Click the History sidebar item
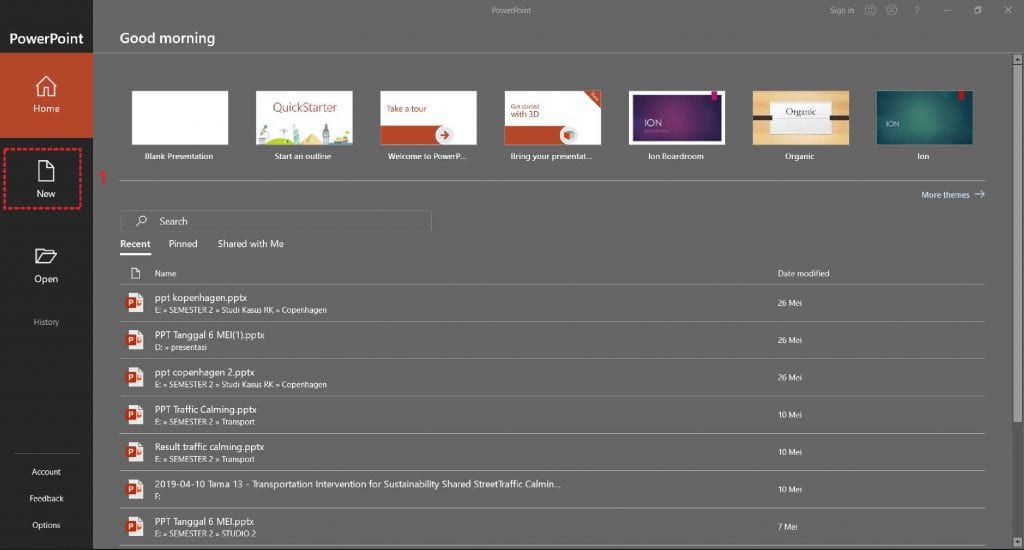This screenshot has height=550, width=1024. 46,322
